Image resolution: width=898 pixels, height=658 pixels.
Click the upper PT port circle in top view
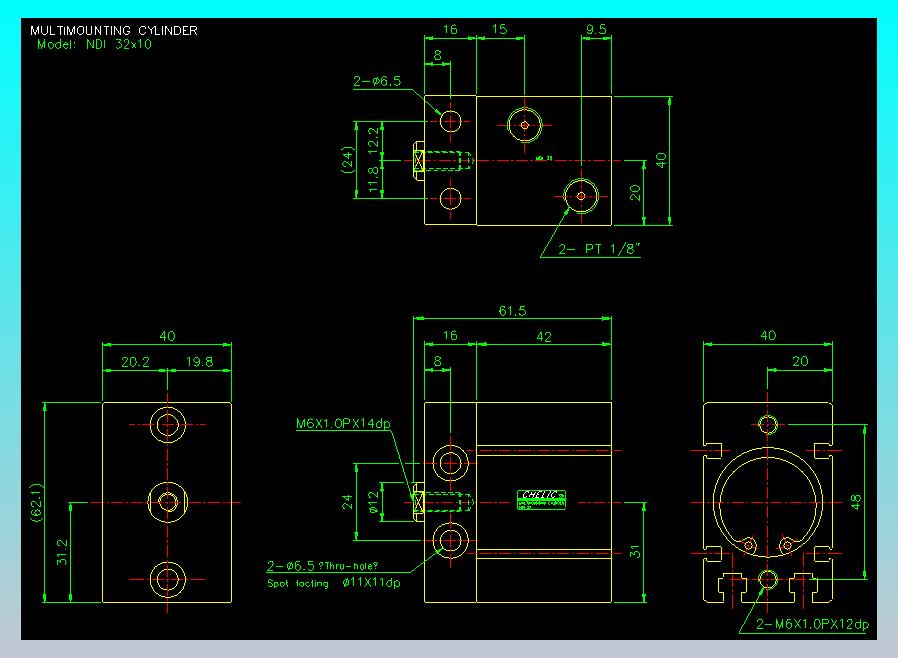pyautogui.click(x=525, y=125)
